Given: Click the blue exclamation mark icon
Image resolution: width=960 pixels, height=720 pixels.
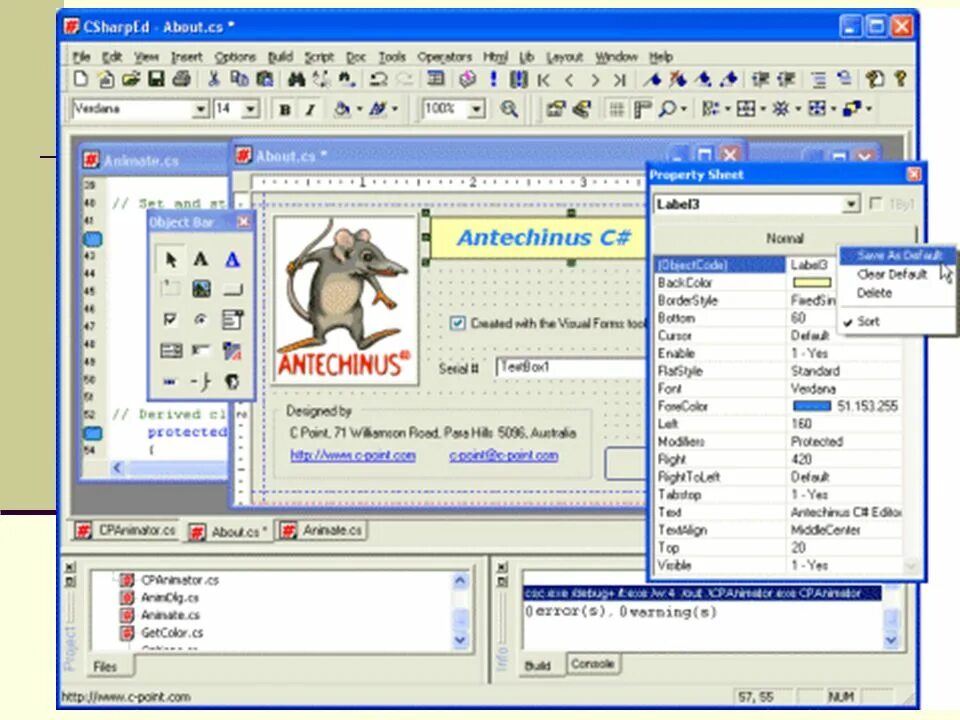Looking at the screenshot, I should pos(493,79).
